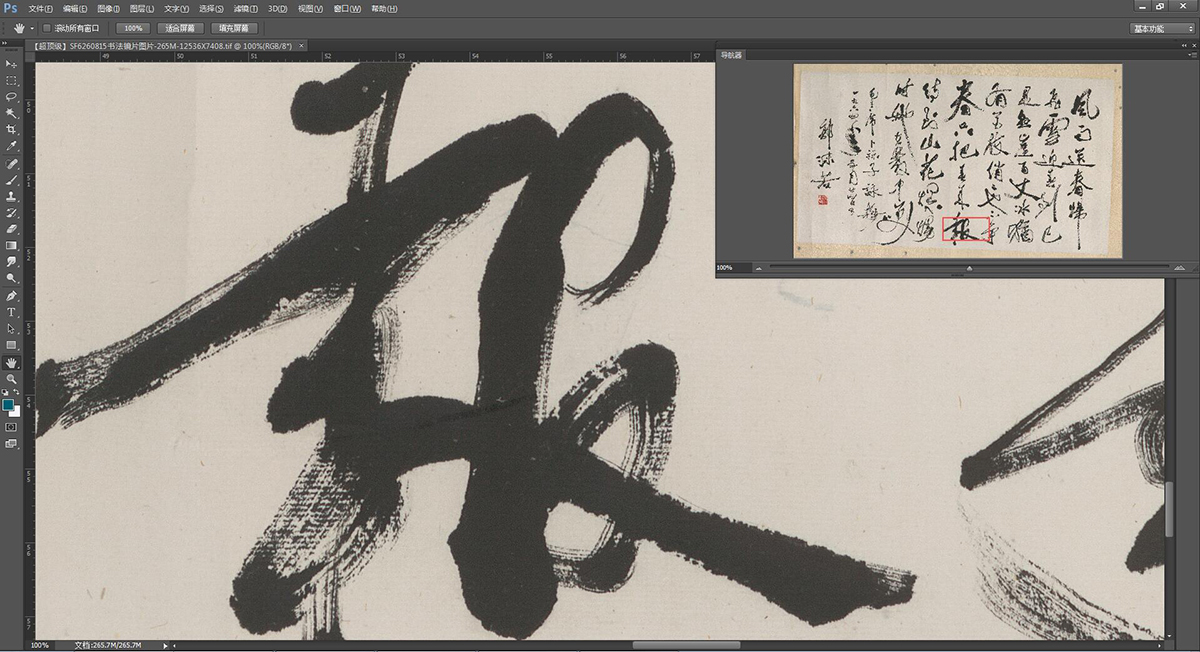This screenshot has width=1200, height=652.
Task: Select the Smudge tool
Action: point(11,262)
